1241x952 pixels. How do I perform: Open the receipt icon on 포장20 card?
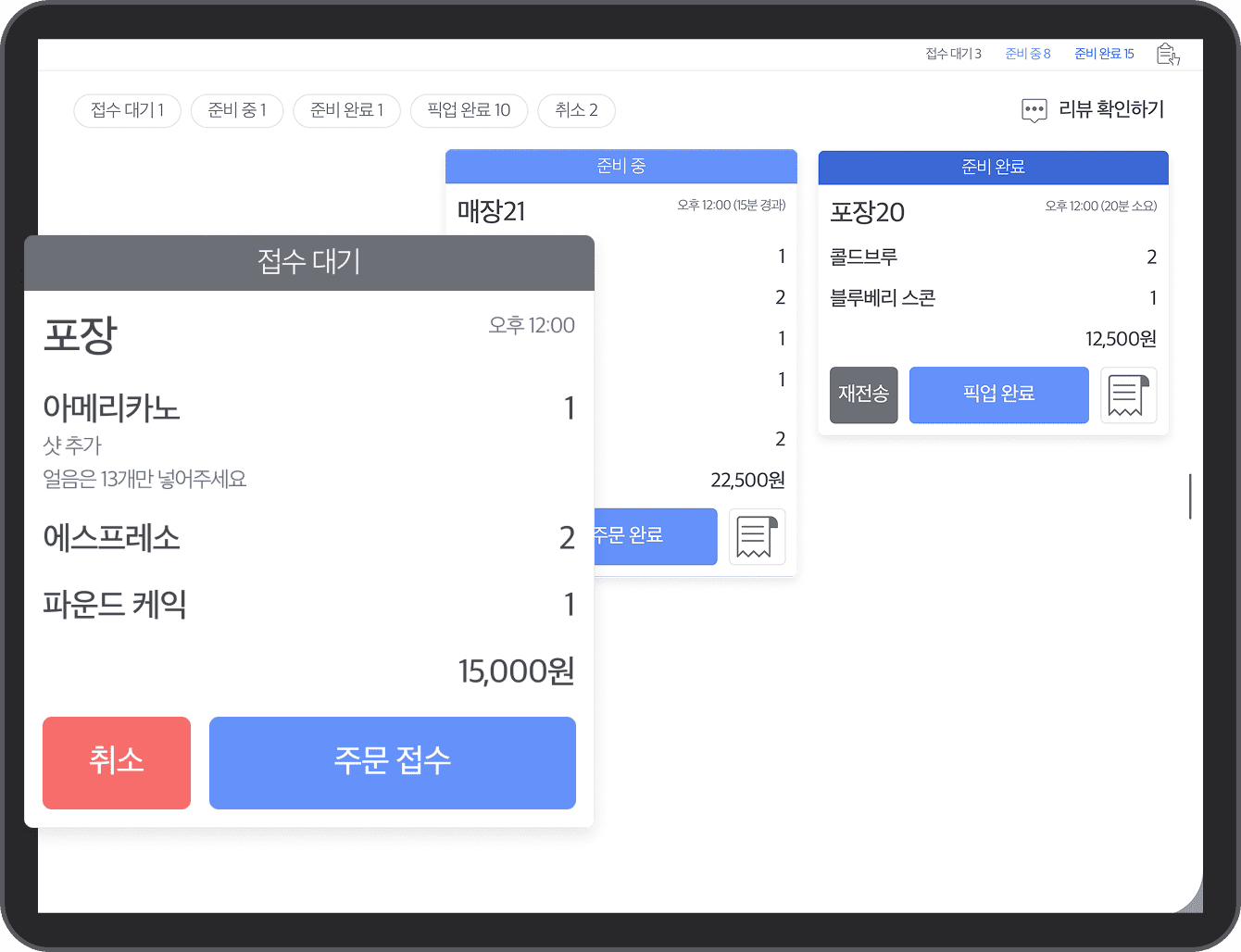point(1129,395)
